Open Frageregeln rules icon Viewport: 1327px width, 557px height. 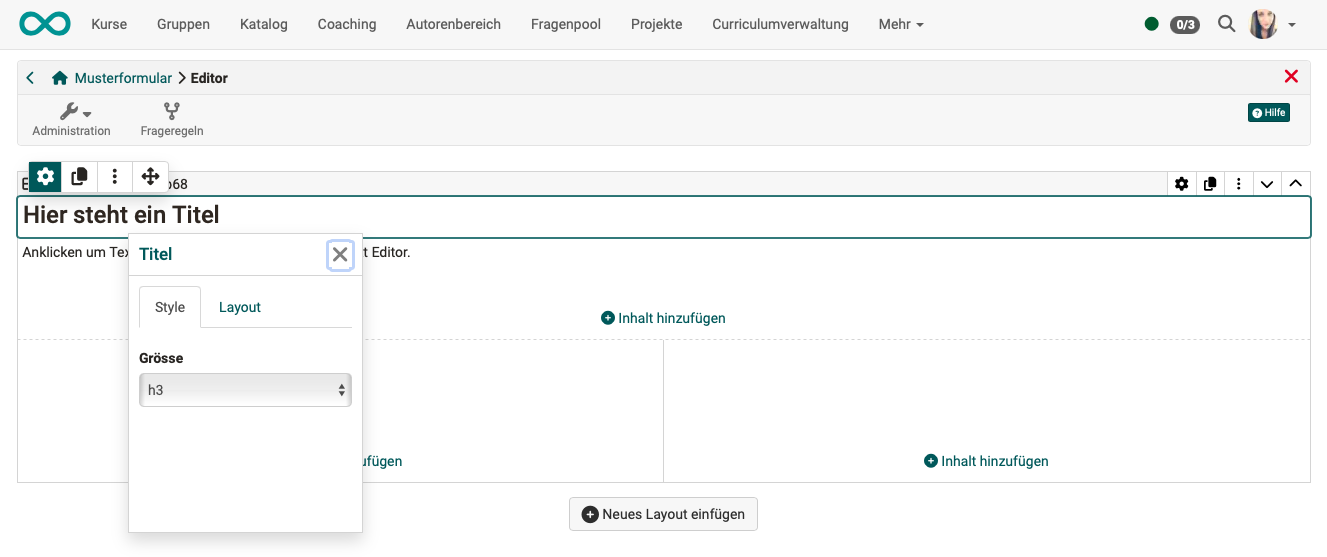point(172,120)
